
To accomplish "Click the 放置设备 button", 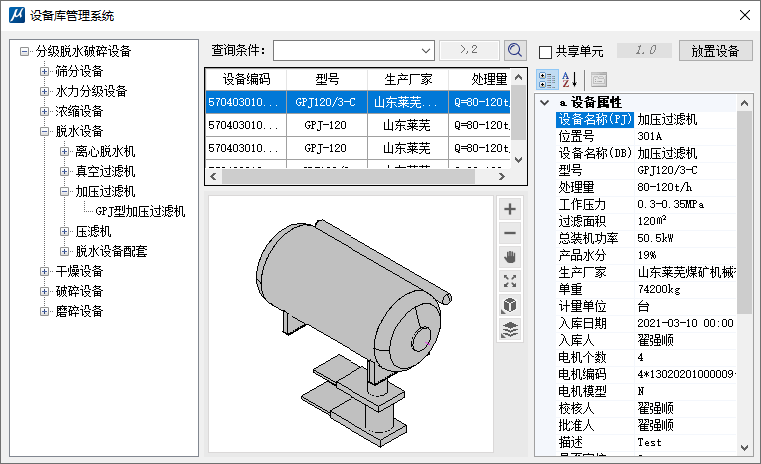I will (x=715, y=50).
